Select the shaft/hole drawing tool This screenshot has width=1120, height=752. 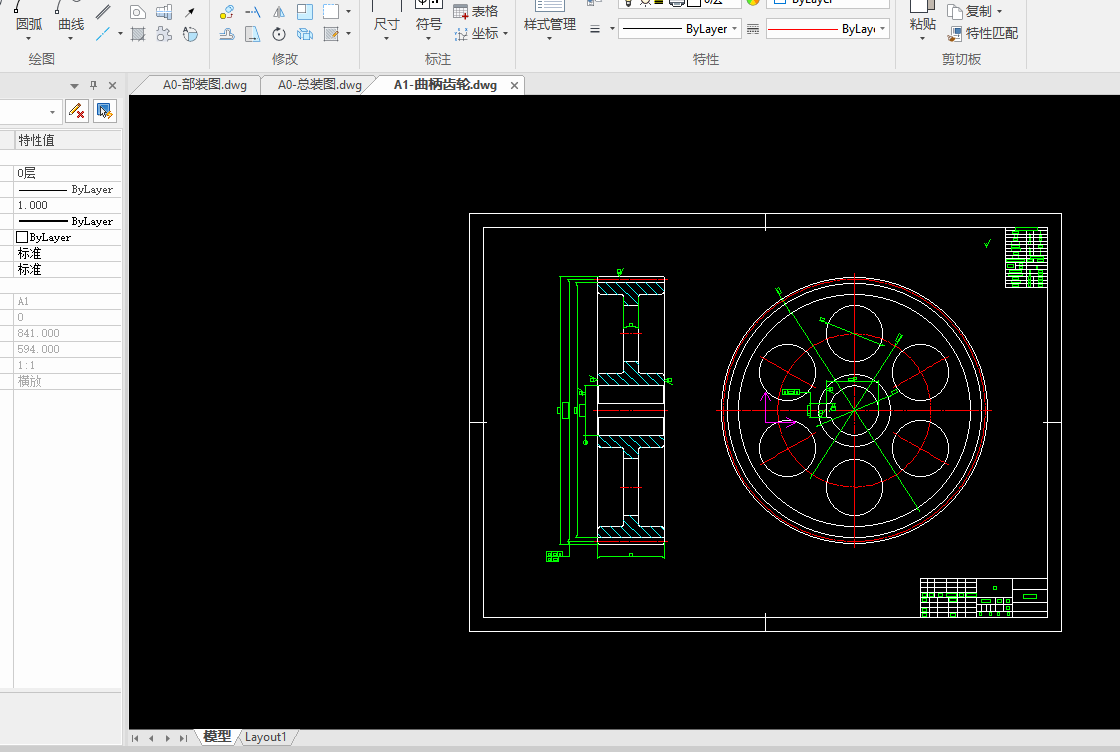(164, 11)
